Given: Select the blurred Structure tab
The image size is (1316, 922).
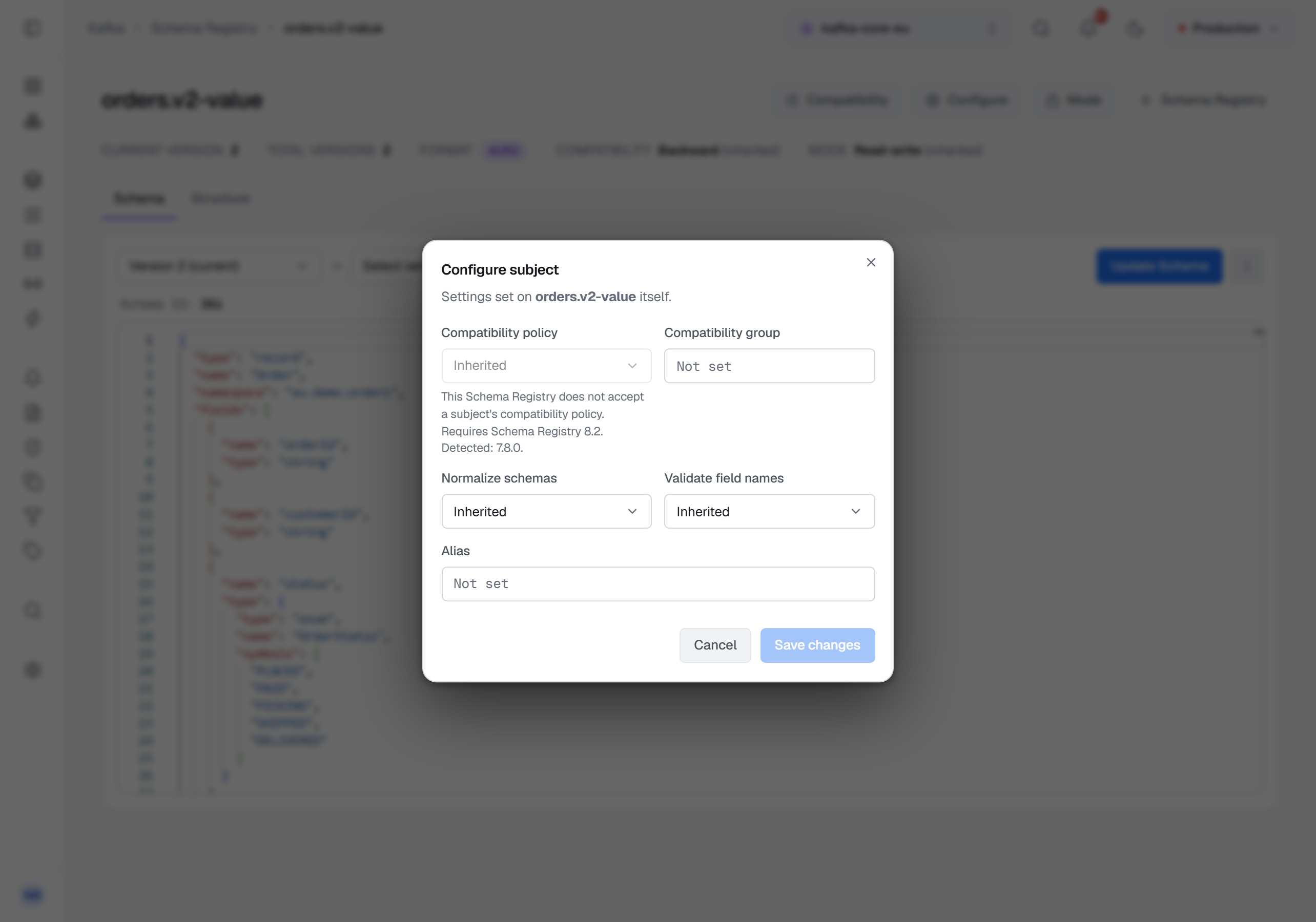Looking at the screenshot, I should [x=221, y=198].
